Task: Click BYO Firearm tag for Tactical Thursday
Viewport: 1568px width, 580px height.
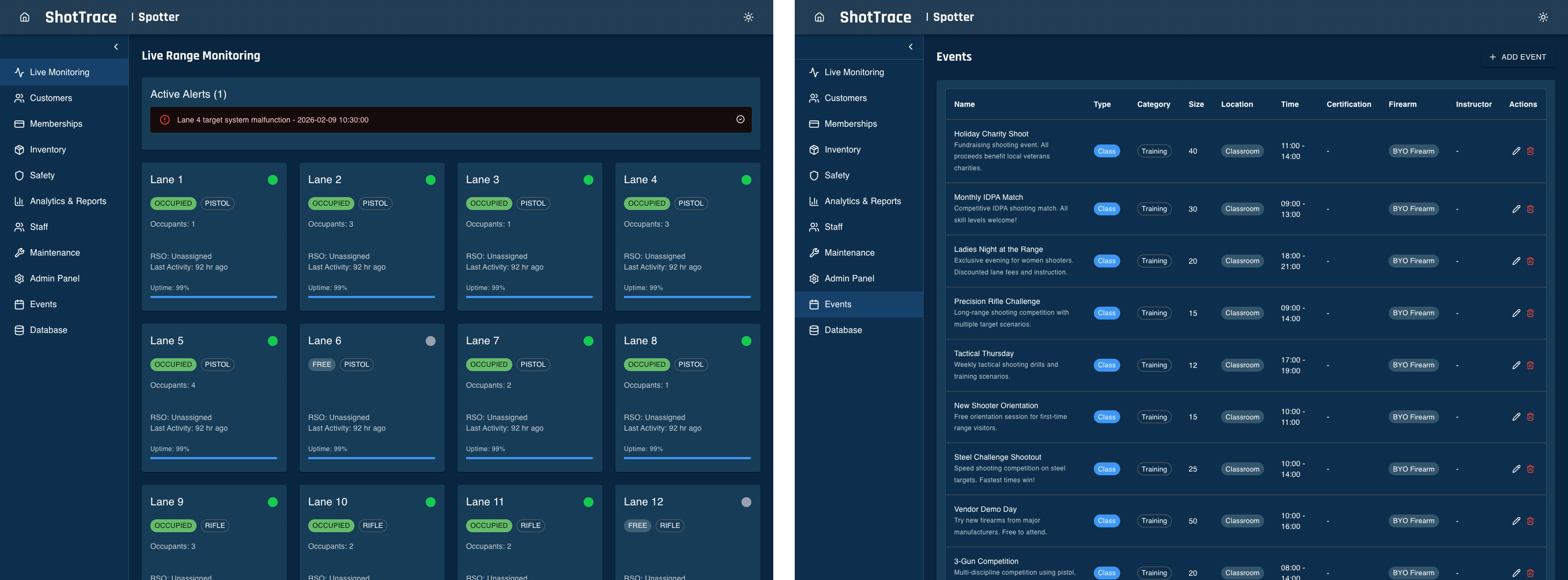Action: click(x=1413, y=365)
